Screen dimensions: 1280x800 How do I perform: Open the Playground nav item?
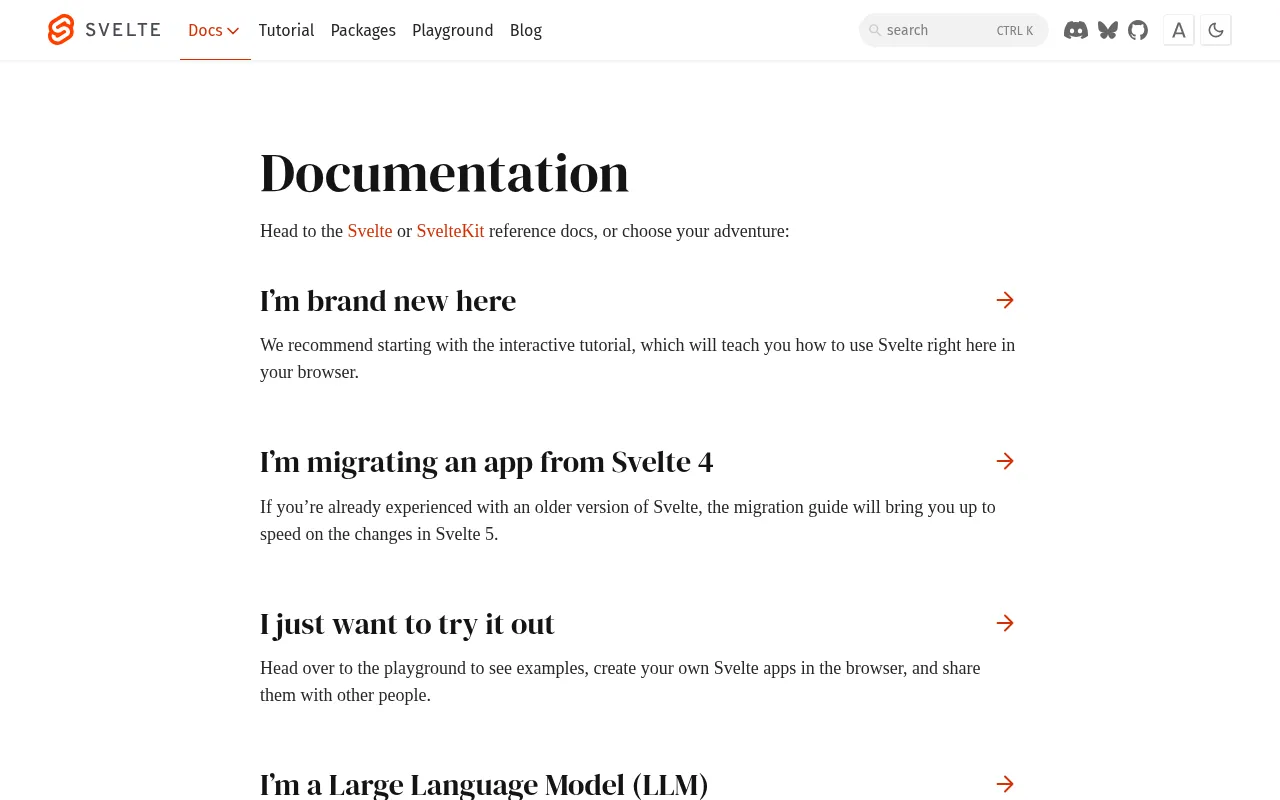click(452, 30)
